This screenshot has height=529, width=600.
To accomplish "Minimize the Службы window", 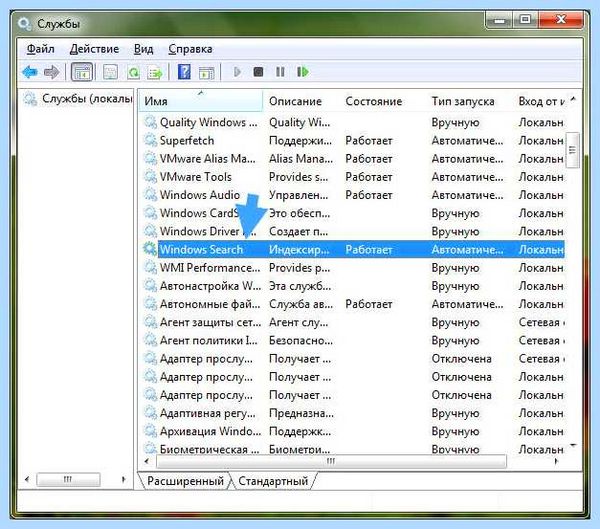I will tap(499, 20).
